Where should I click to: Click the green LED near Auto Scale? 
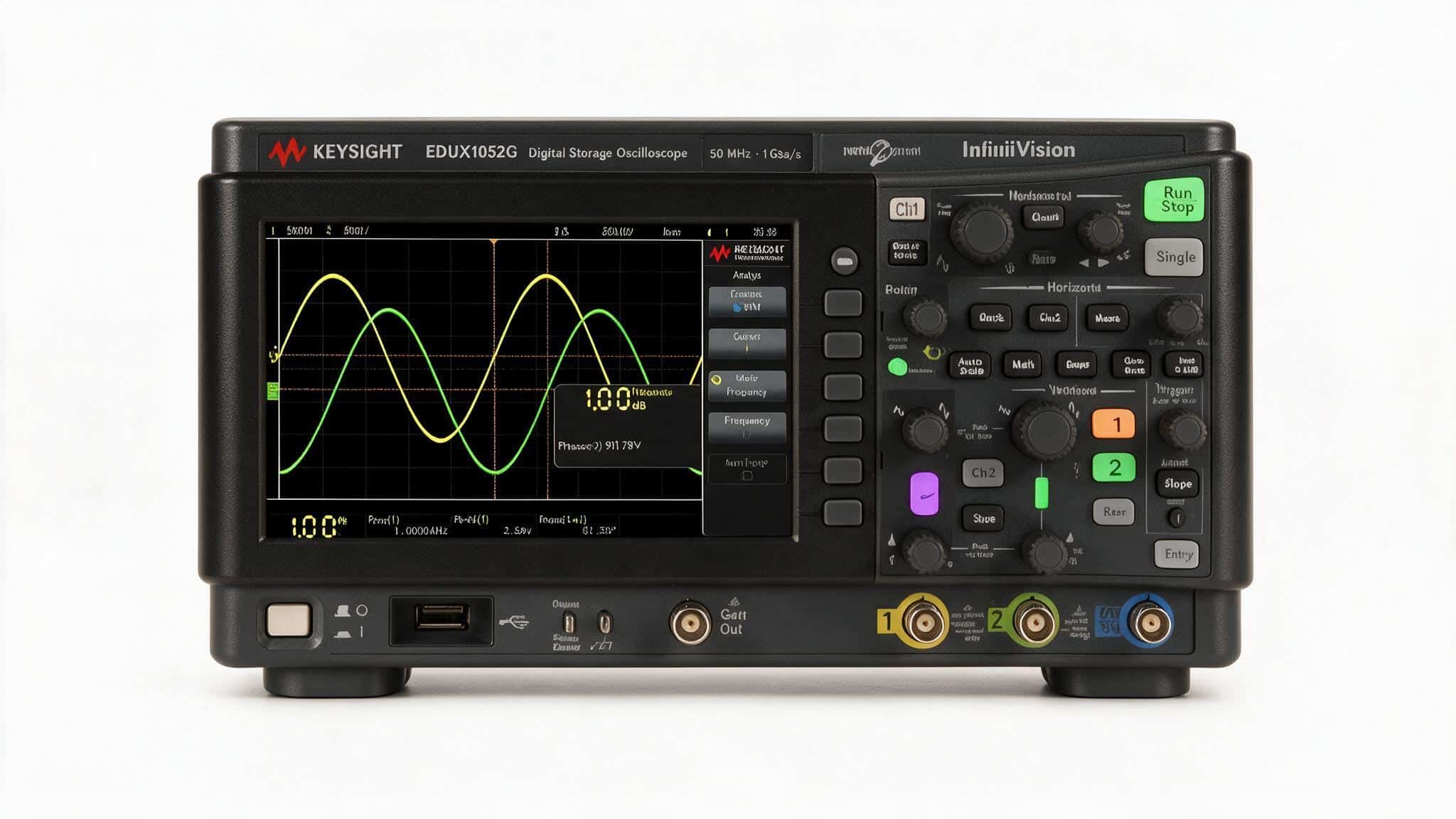[x=898, y=367]
